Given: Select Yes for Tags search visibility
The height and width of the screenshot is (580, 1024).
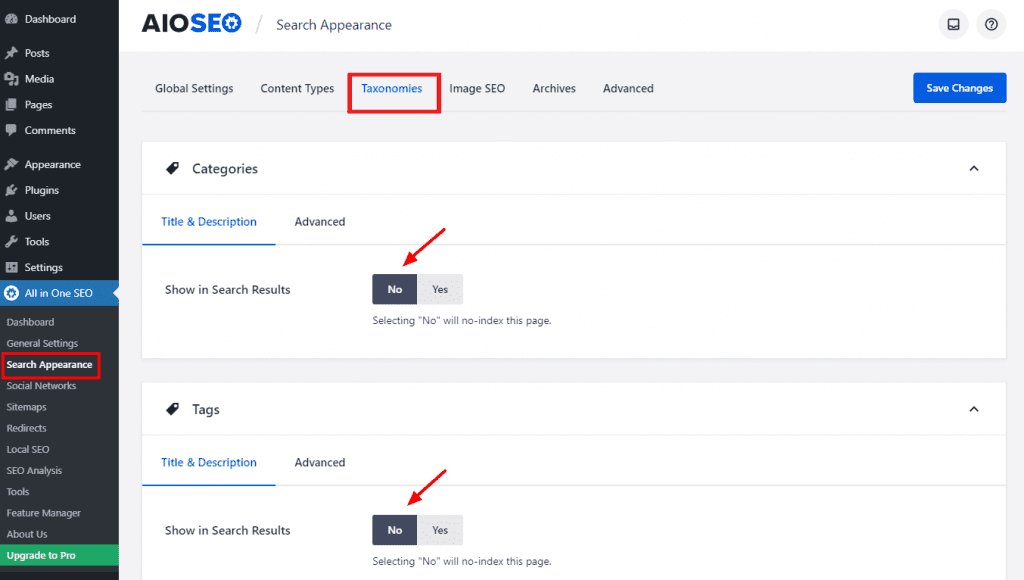Looking at the screenshot, I should coord(440,530).
